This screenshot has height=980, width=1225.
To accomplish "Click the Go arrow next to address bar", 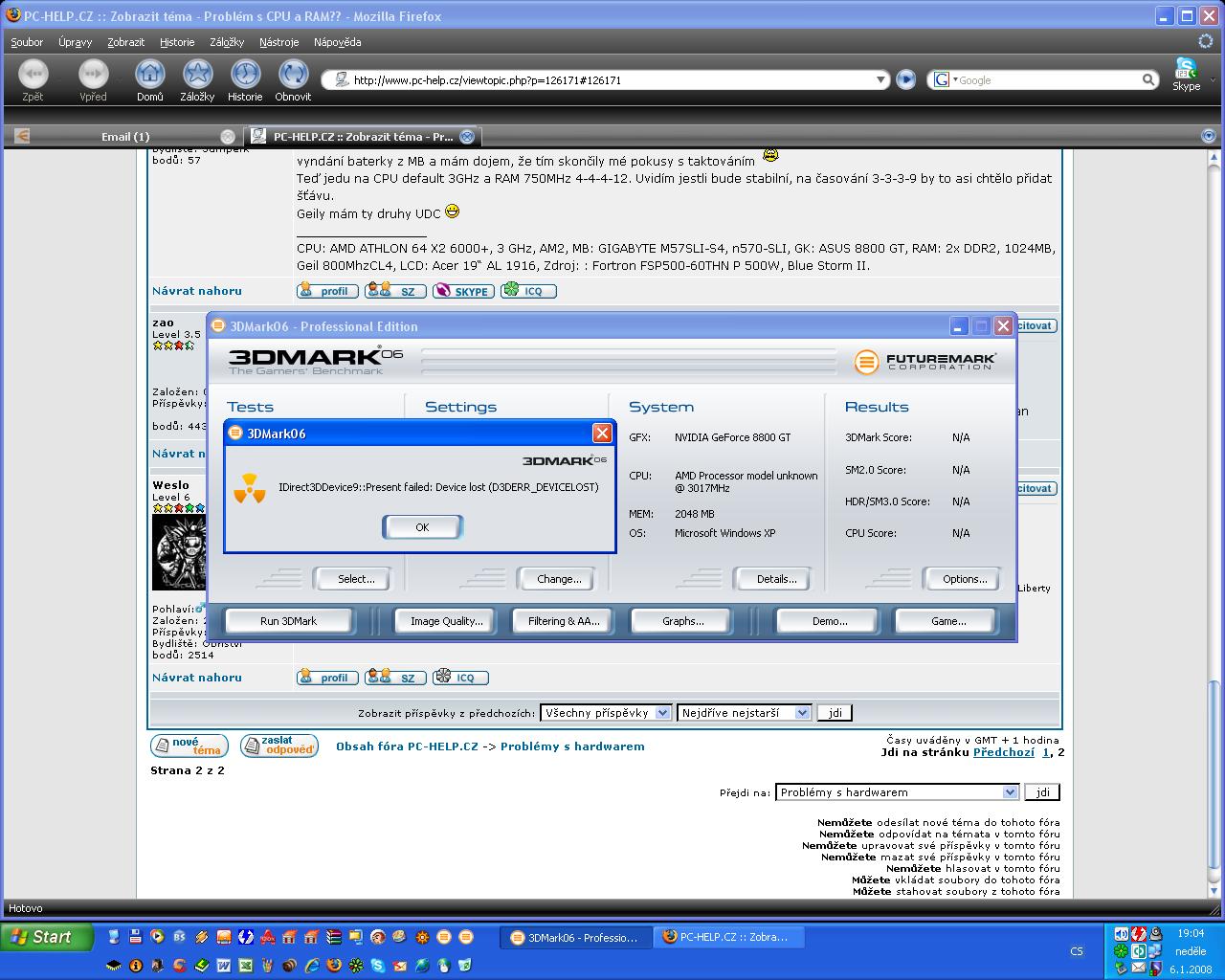I will point(905,80).
